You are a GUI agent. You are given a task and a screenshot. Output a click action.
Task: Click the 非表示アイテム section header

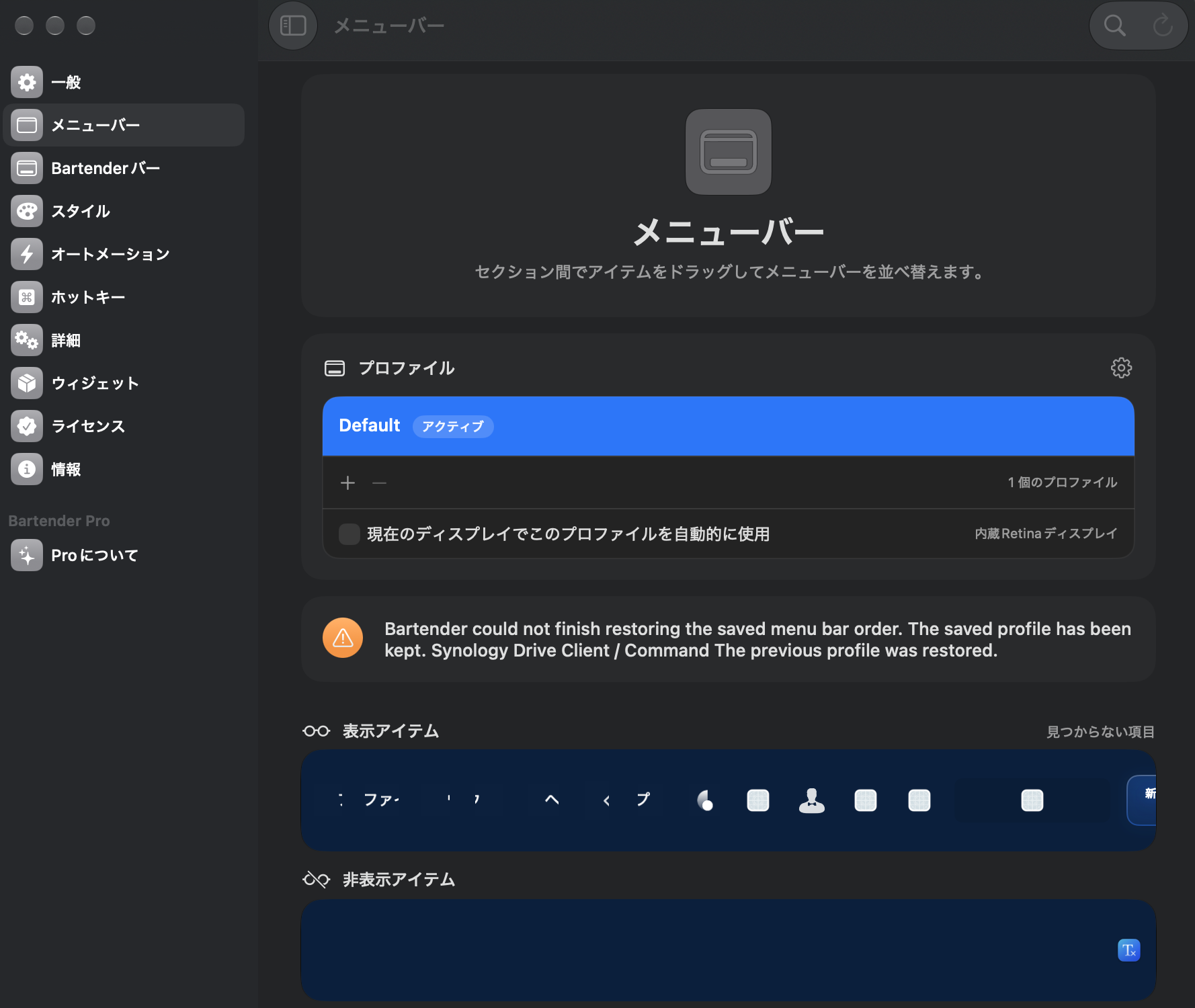[x=399, y=880]
